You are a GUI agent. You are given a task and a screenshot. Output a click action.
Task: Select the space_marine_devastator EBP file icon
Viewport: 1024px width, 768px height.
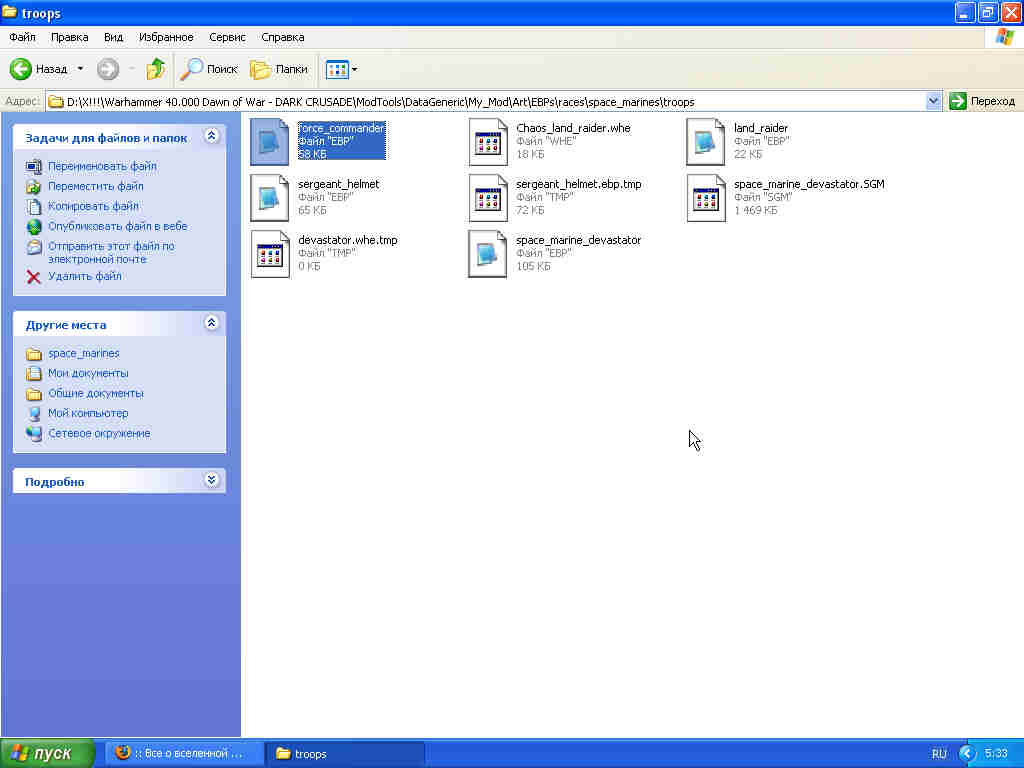point(487,253)
